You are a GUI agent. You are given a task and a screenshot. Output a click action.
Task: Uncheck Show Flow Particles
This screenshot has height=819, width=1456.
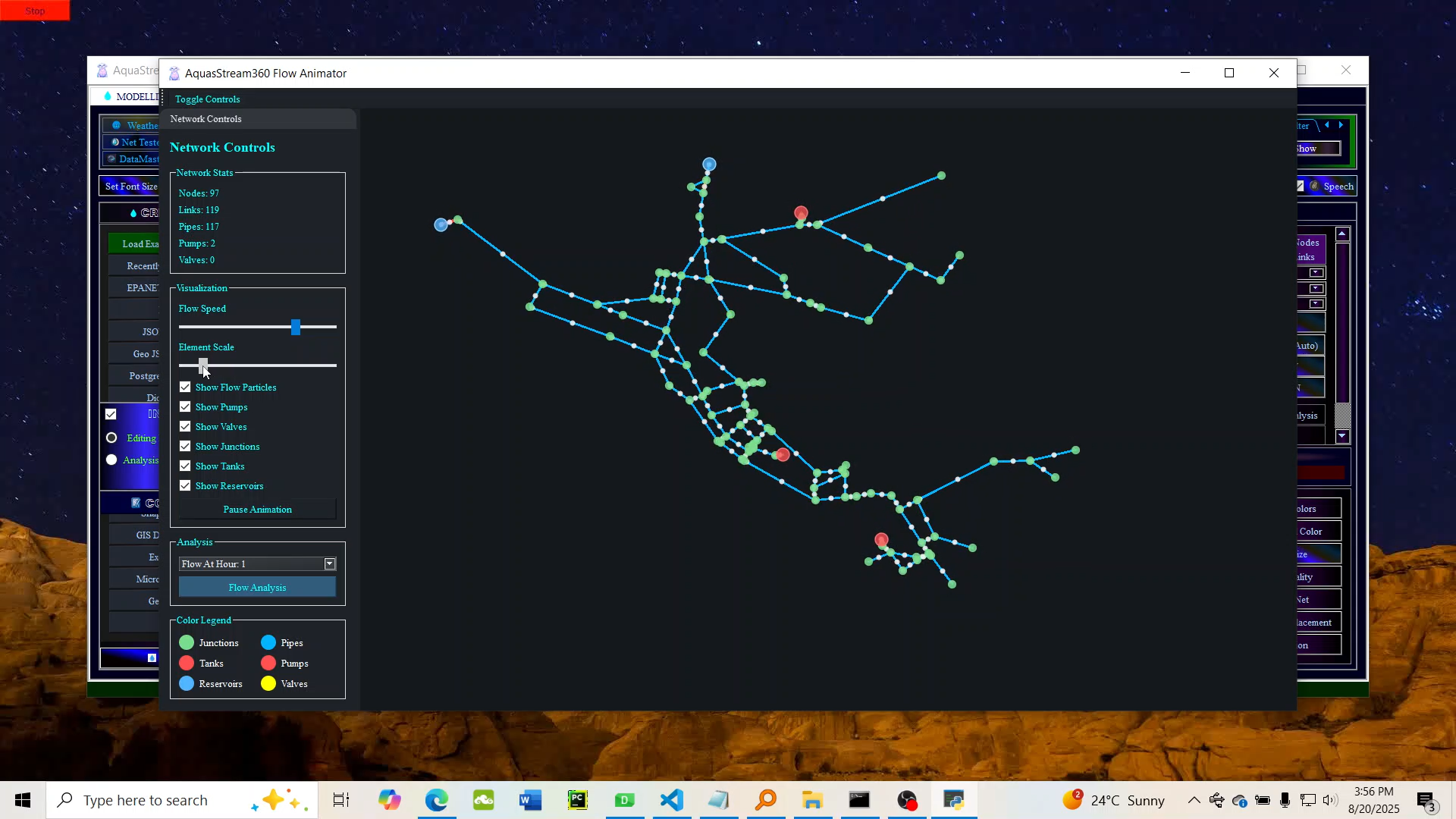184,387
